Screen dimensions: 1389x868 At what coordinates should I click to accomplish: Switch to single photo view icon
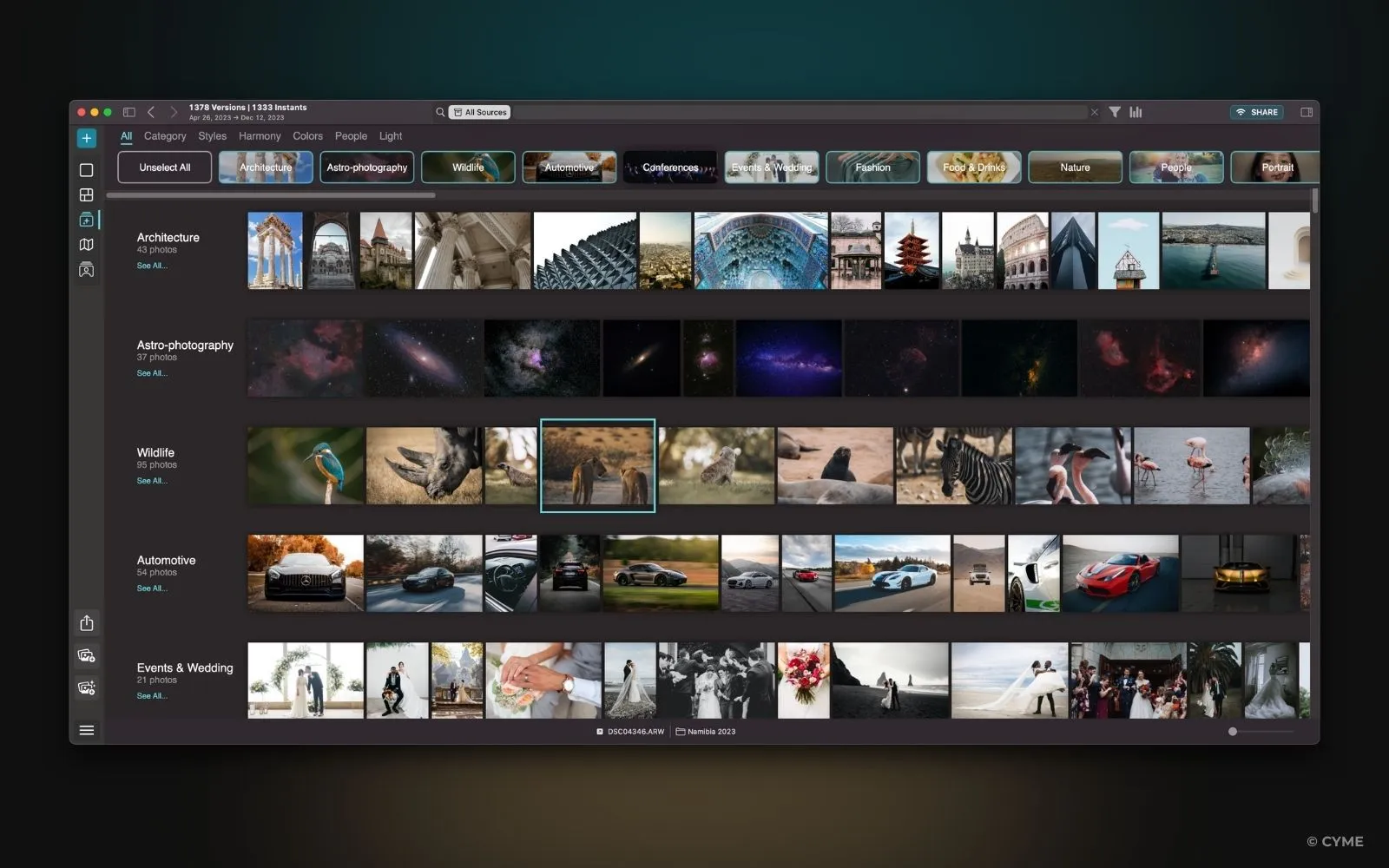click(86, 170)
